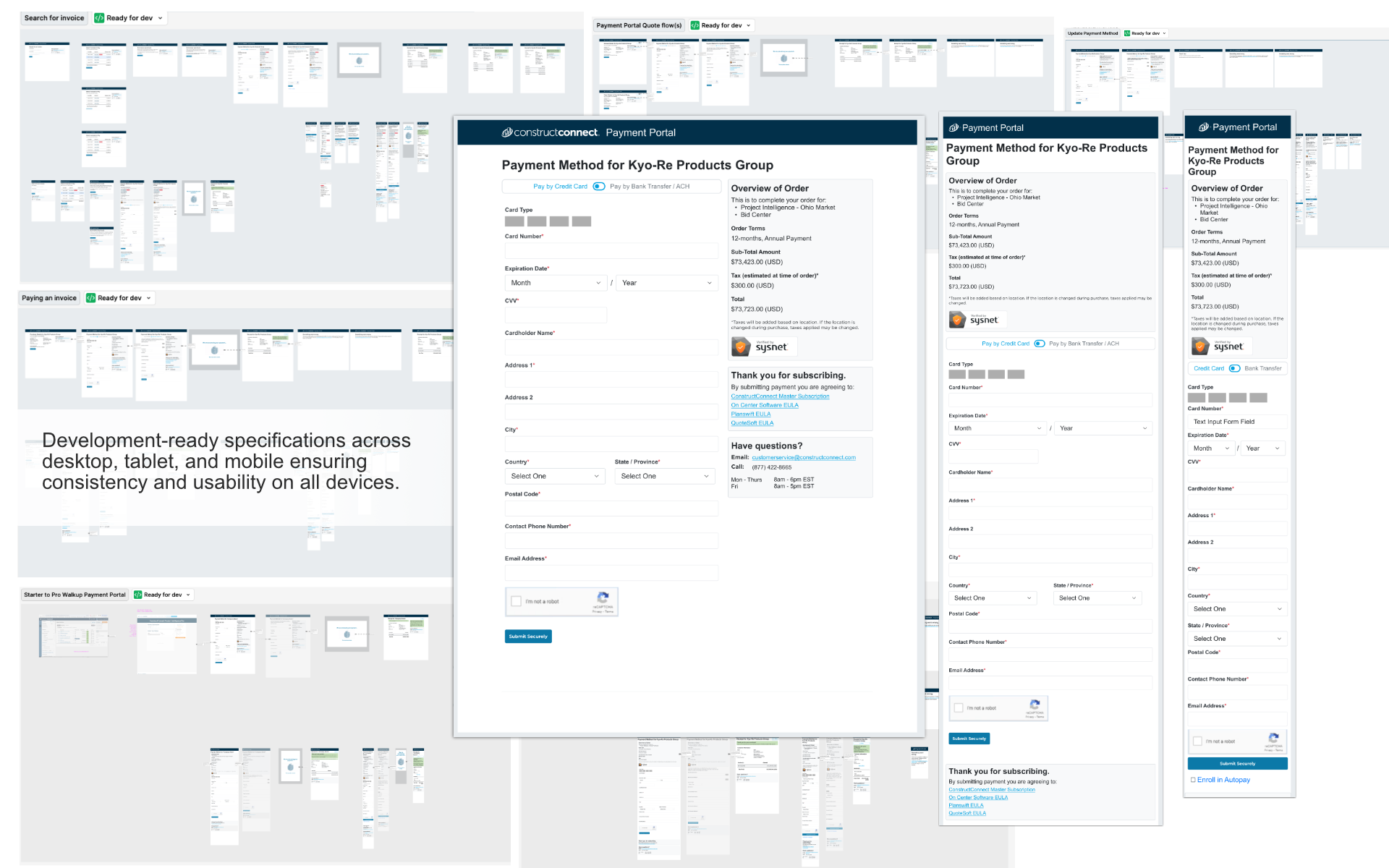Enable the Enroll in Autopay checkbox on mobile
The width and height of the screenshot is (1389, 868).
point(1194,780)
